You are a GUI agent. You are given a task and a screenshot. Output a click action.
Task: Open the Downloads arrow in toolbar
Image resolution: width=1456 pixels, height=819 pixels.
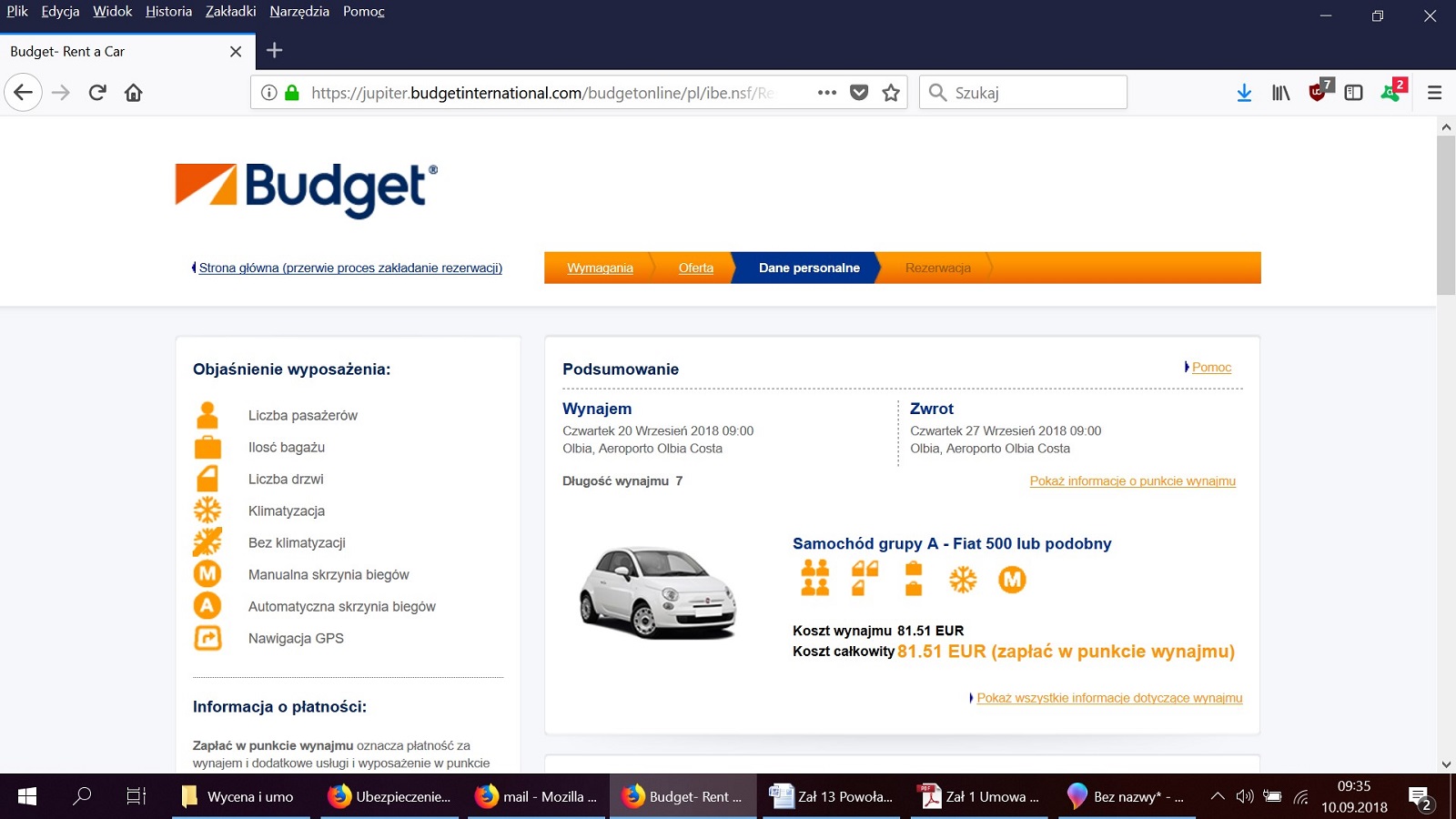tap(1244, 93)
